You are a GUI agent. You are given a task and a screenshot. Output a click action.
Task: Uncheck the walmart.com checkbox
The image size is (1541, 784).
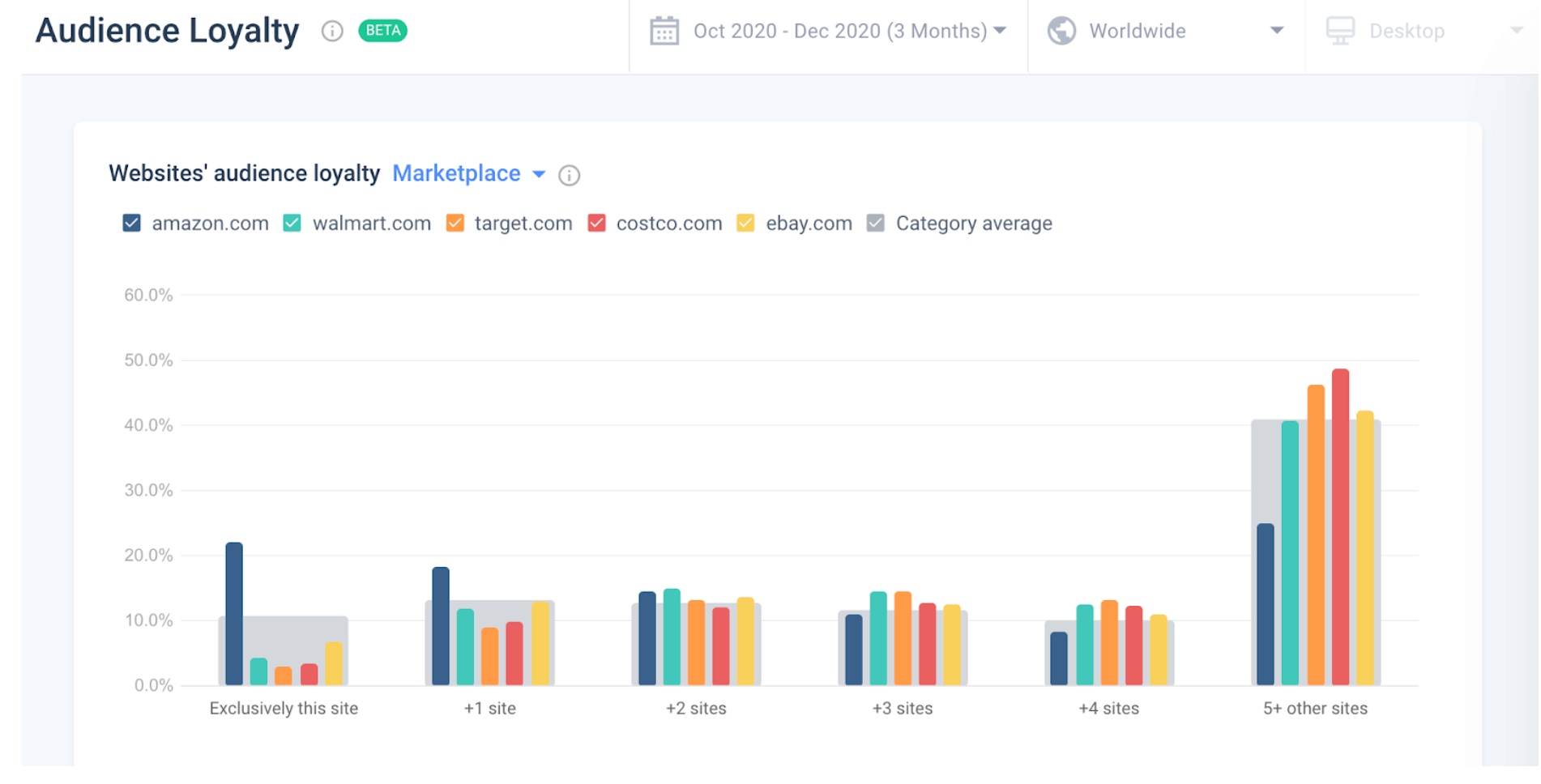pyautogui.click(x=292, y=223)
